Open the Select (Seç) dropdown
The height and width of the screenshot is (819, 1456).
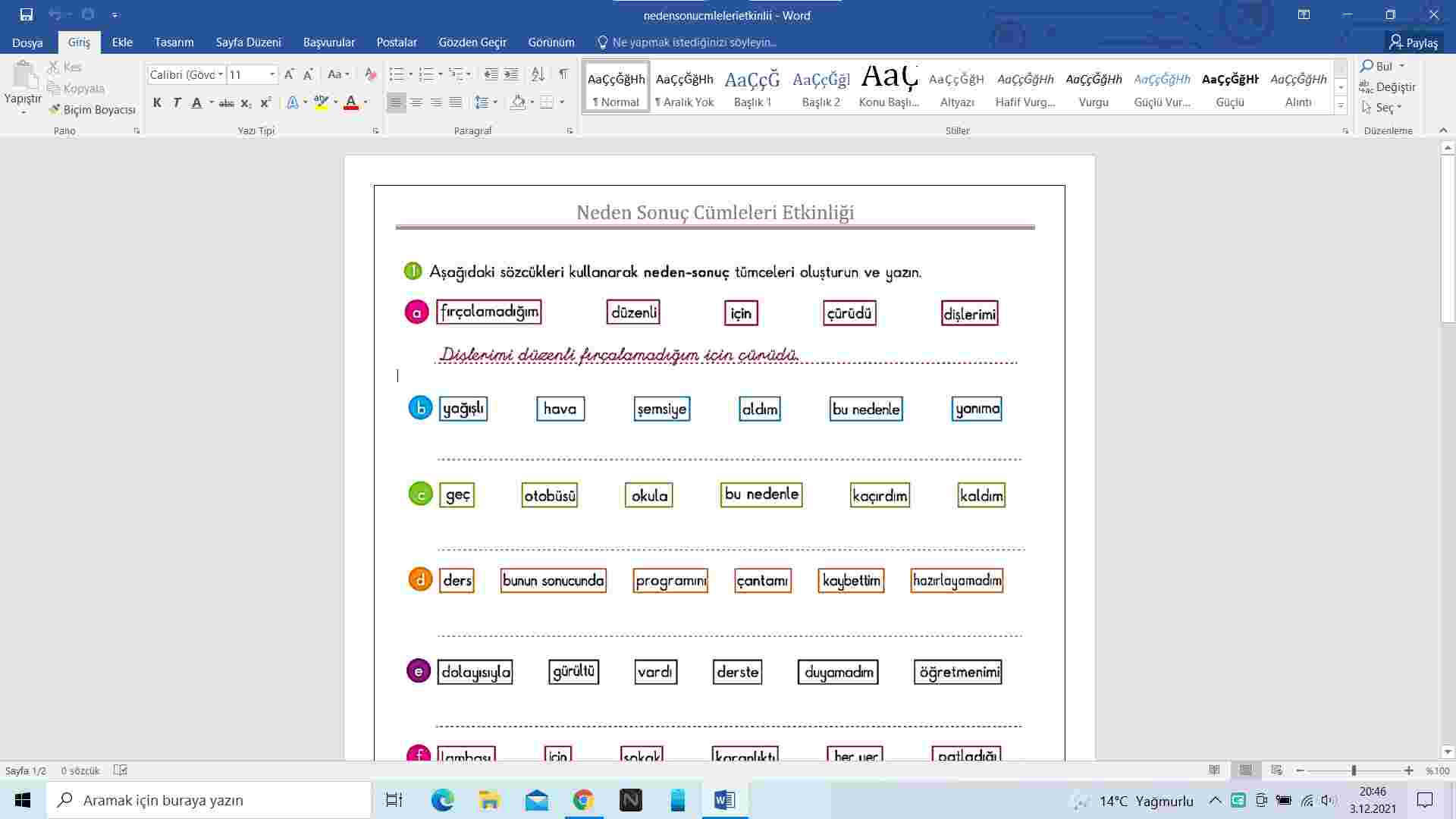[1383, 108]
